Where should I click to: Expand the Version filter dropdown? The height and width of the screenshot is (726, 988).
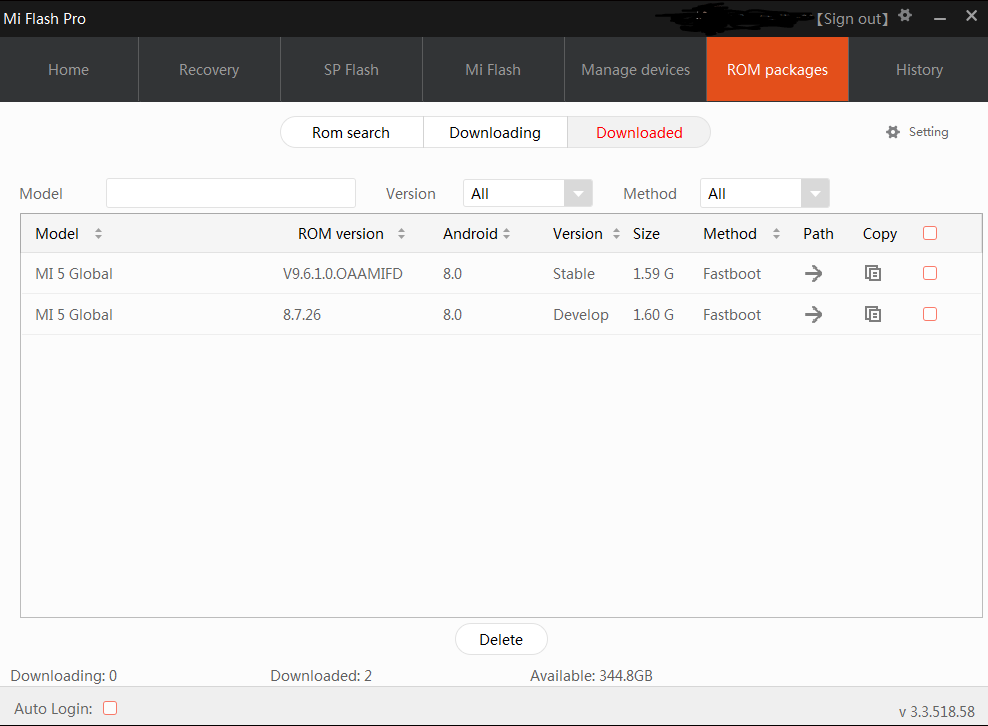pos(578,194)
